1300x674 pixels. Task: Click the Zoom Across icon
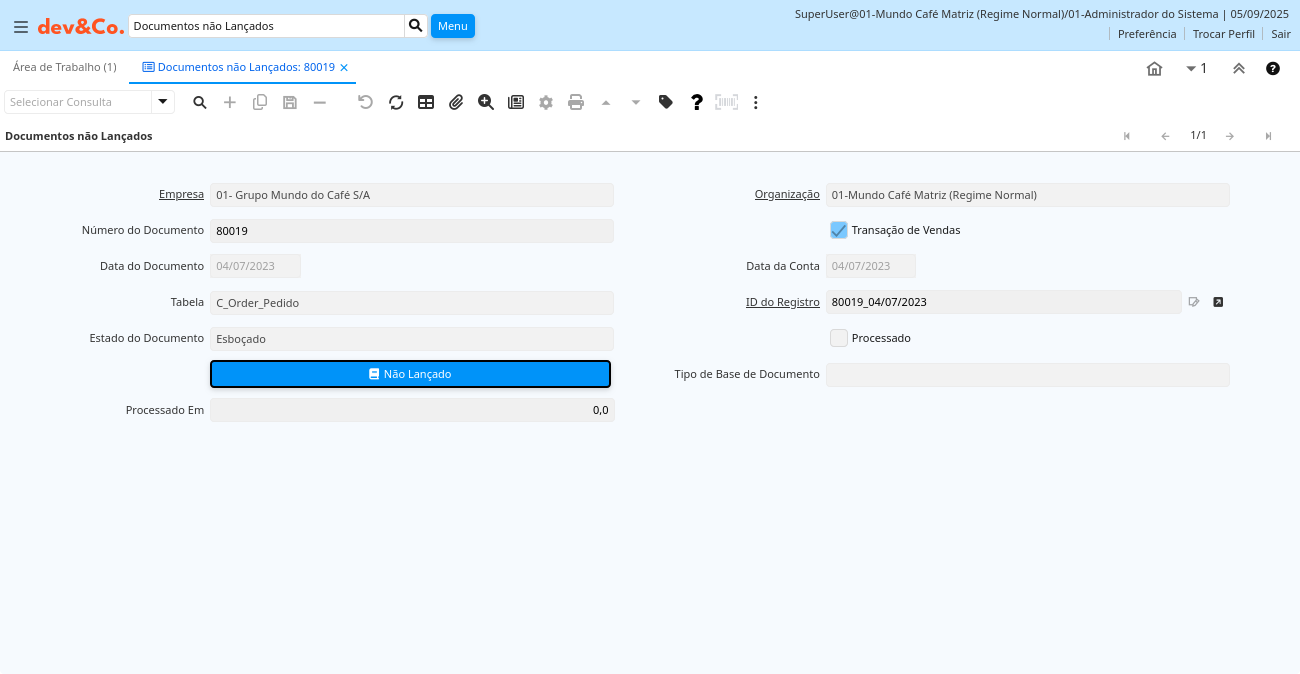pyautogui.click(x=486, y=102)
